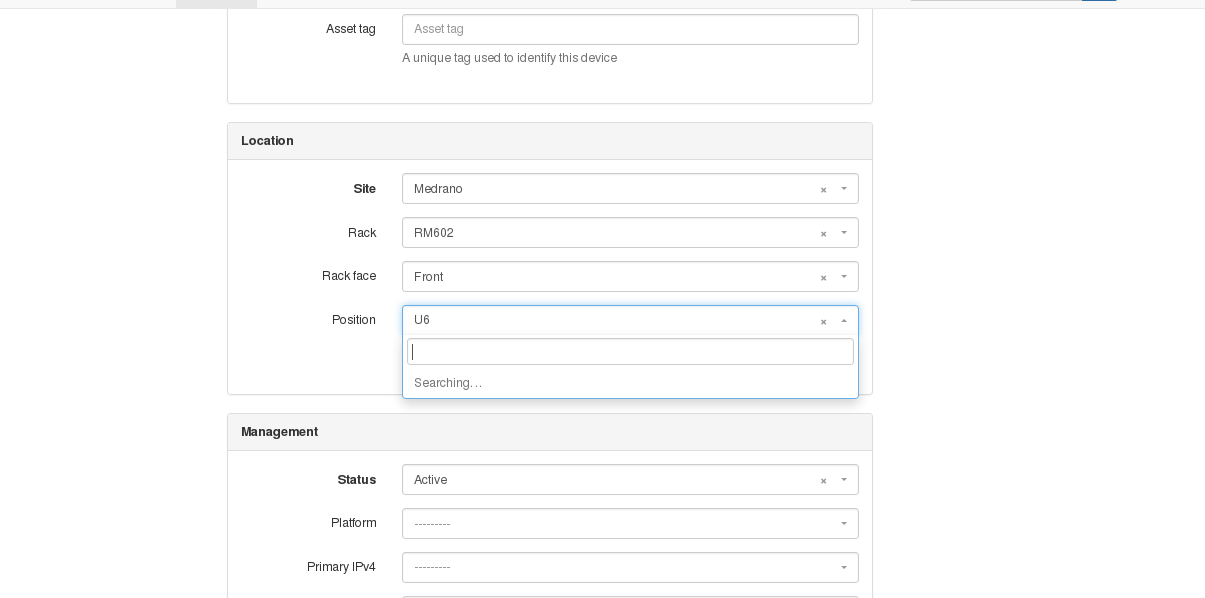
Task: Click the Management section header
Action: tap(279, 432)
